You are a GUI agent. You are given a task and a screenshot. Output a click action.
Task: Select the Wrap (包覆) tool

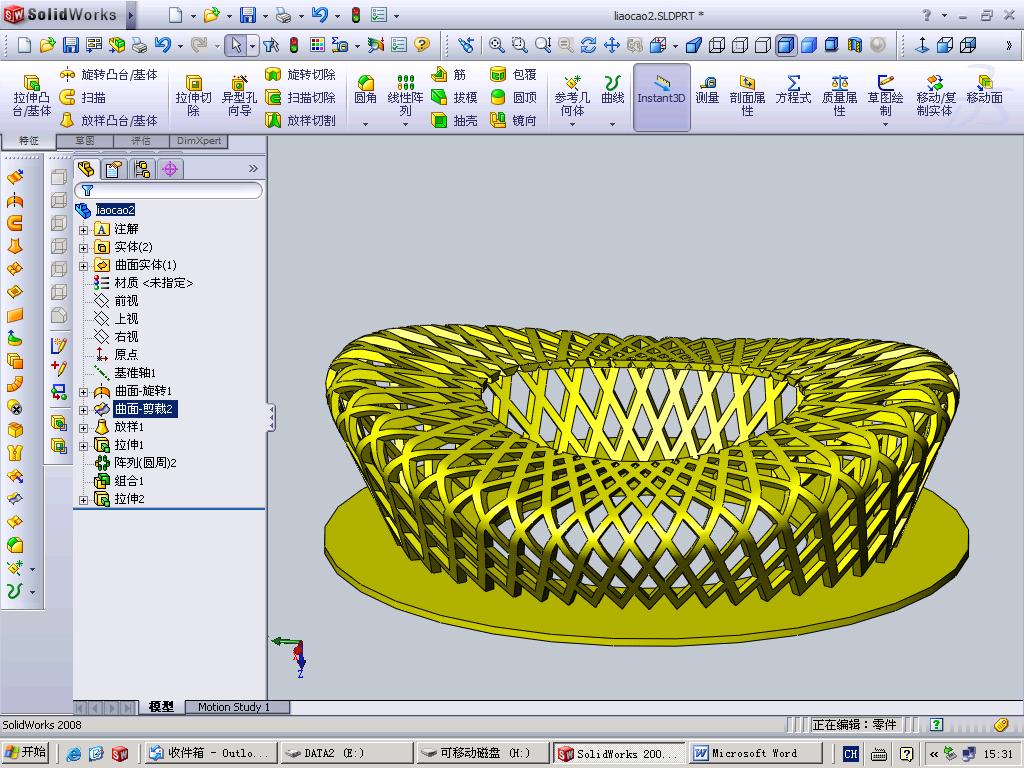point(513,74)
